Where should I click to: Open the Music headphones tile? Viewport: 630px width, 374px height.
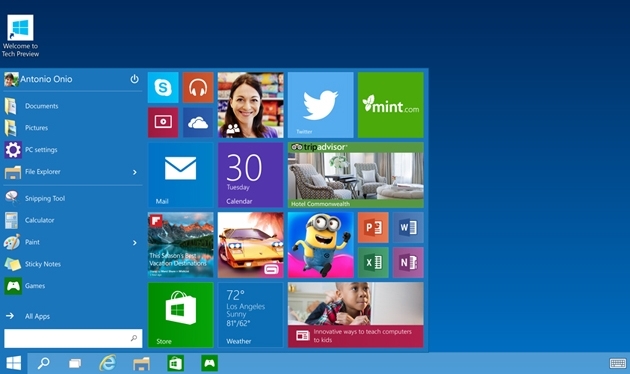pos(198,88)
